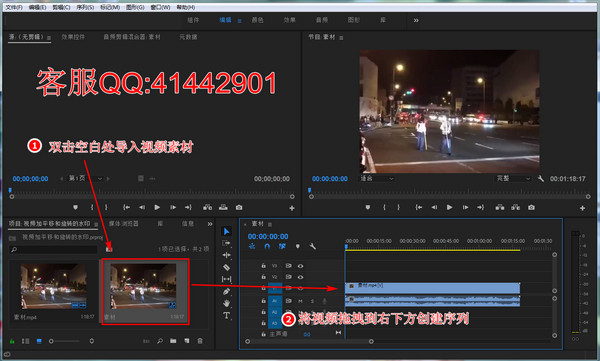
Task: Open 文件(F) menu
Action: click(14, 7)
